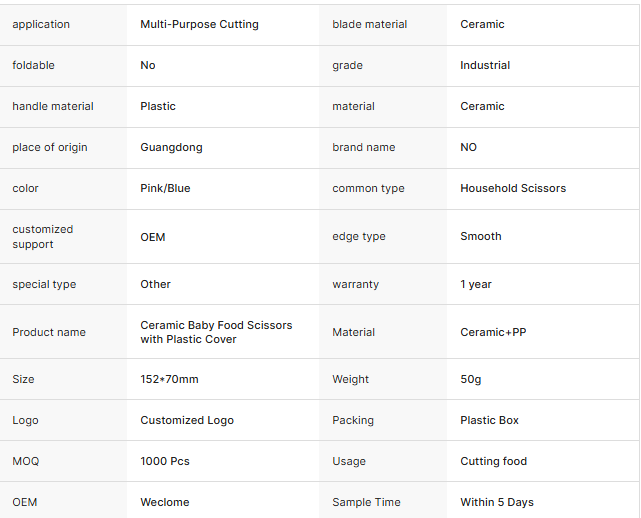Click the '1000 Pcs' MOQ value

pyautogui.click(x=165, y=461)
